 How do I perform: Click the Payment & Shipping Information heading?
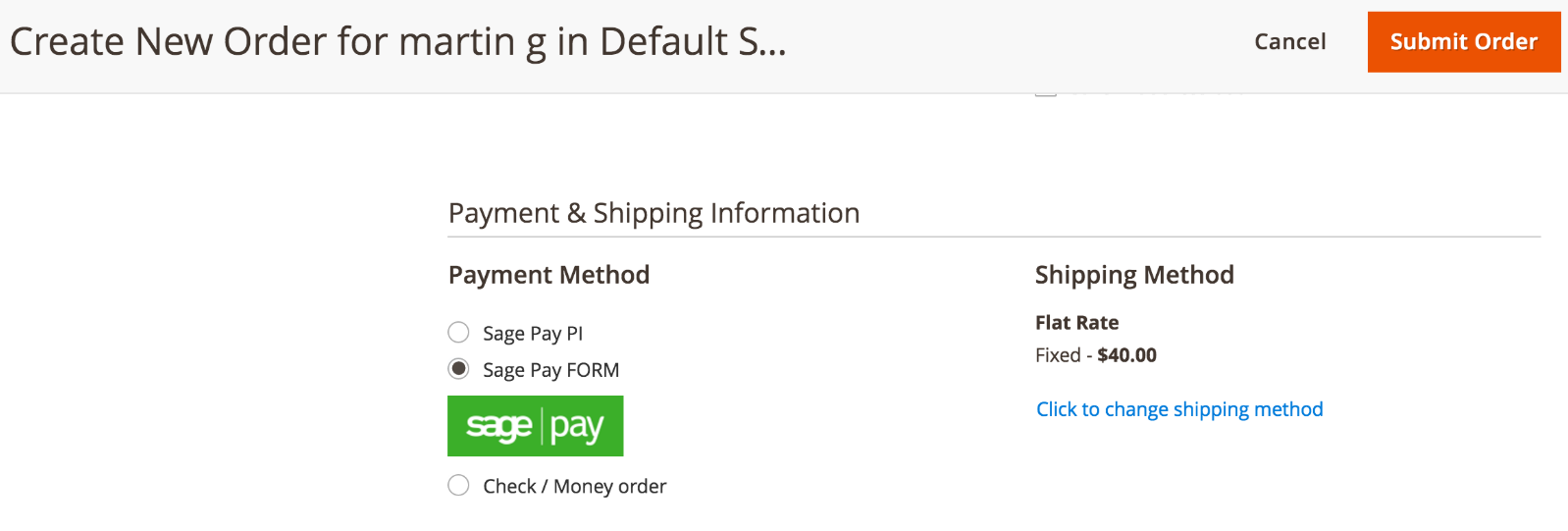point(653,213)
